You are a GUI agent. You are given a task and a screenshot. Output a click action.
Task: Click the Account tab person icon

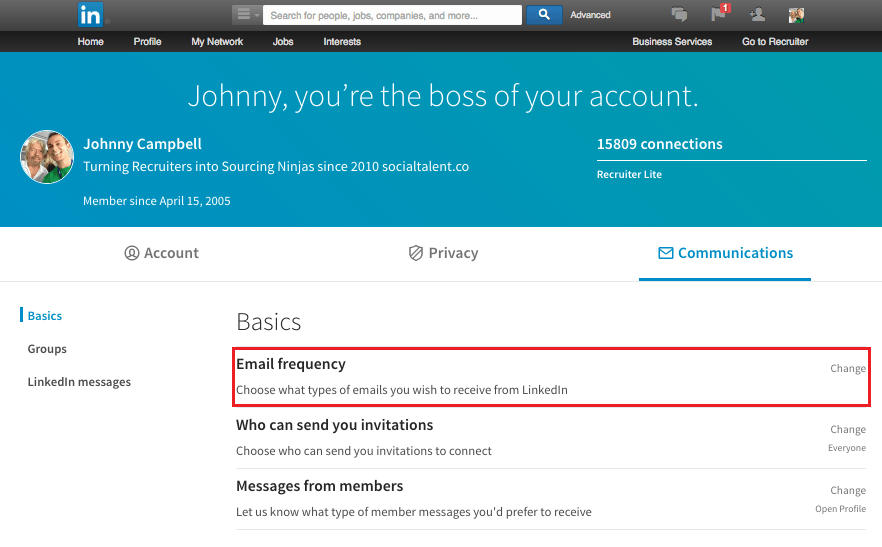pyautogui.click(x=132, y=253)
